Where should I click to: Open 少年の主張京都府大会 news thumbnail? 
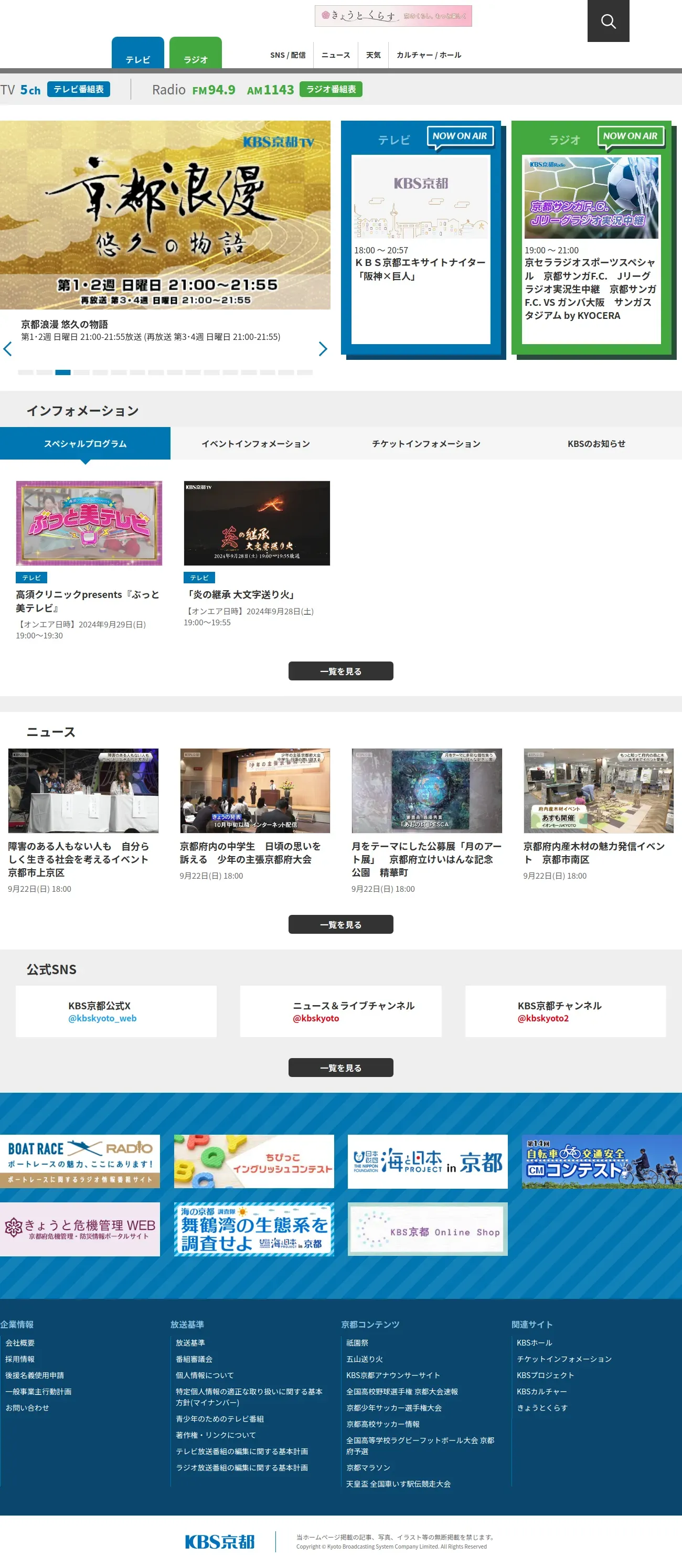point(254,791)
